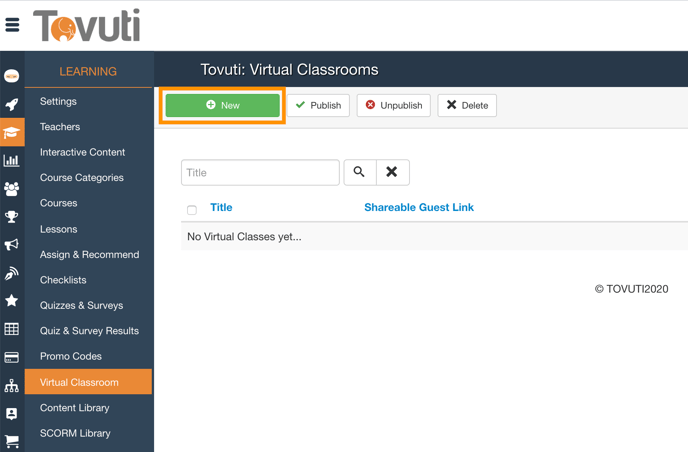Select the graduation cap Learning icon

click(12, 132)
